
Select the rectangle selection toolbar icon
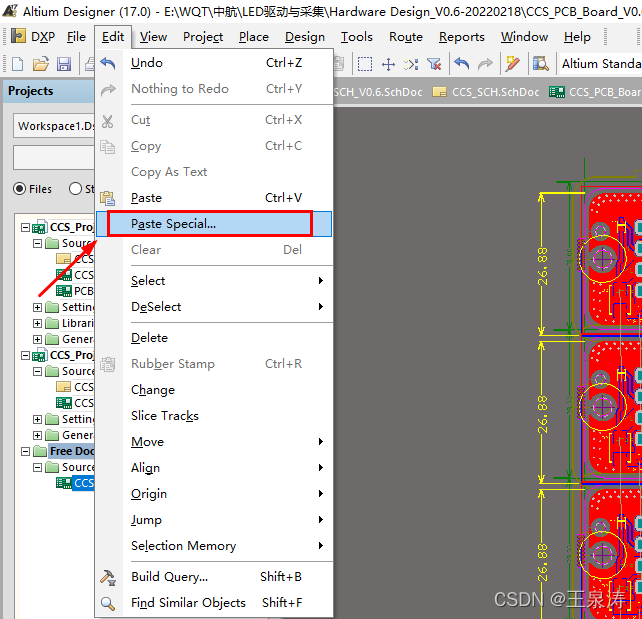(x=365, y=64)
